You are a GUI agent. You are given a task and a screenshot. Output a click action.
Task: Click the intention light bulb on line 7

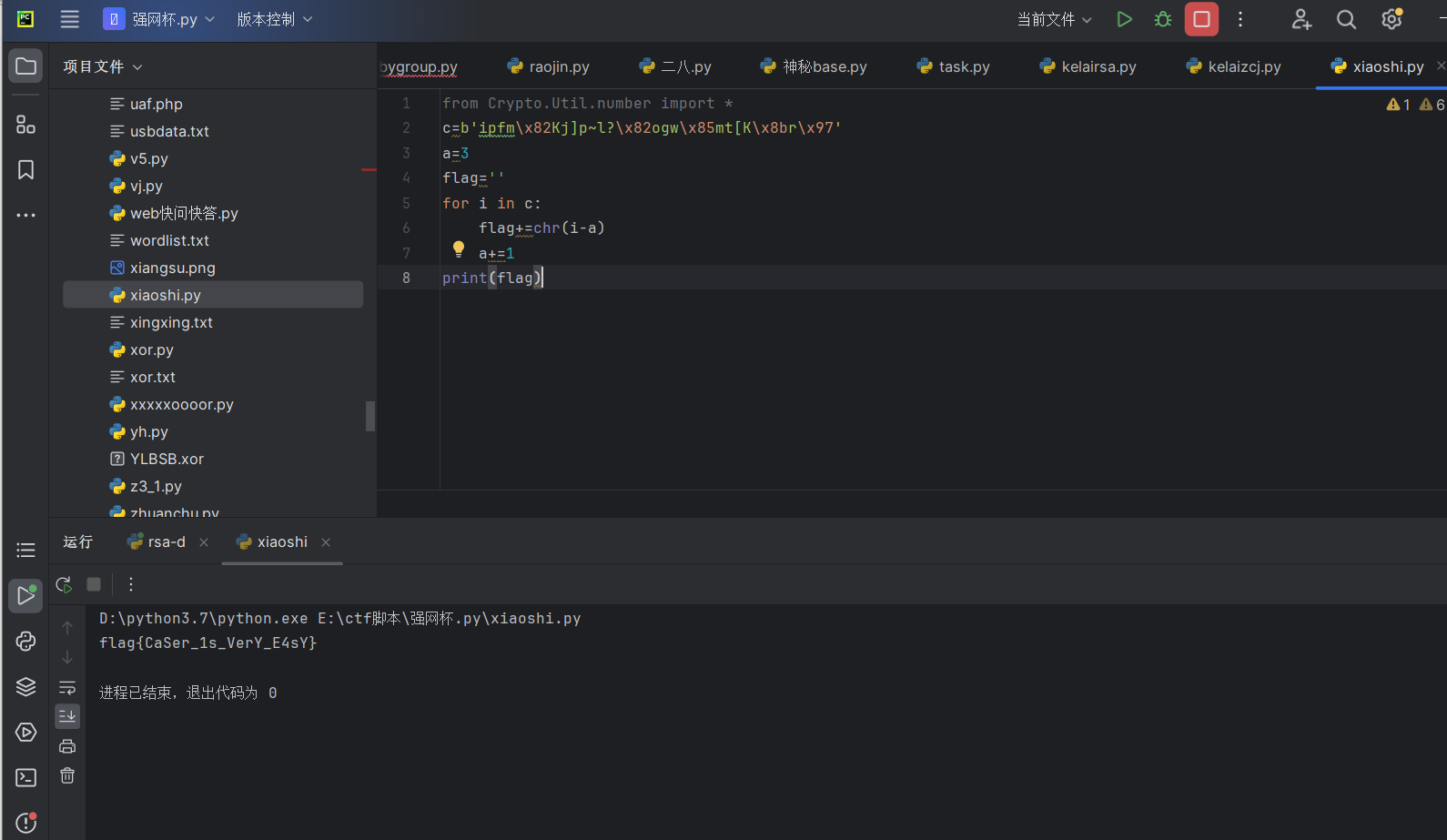(x=459, y=248)
